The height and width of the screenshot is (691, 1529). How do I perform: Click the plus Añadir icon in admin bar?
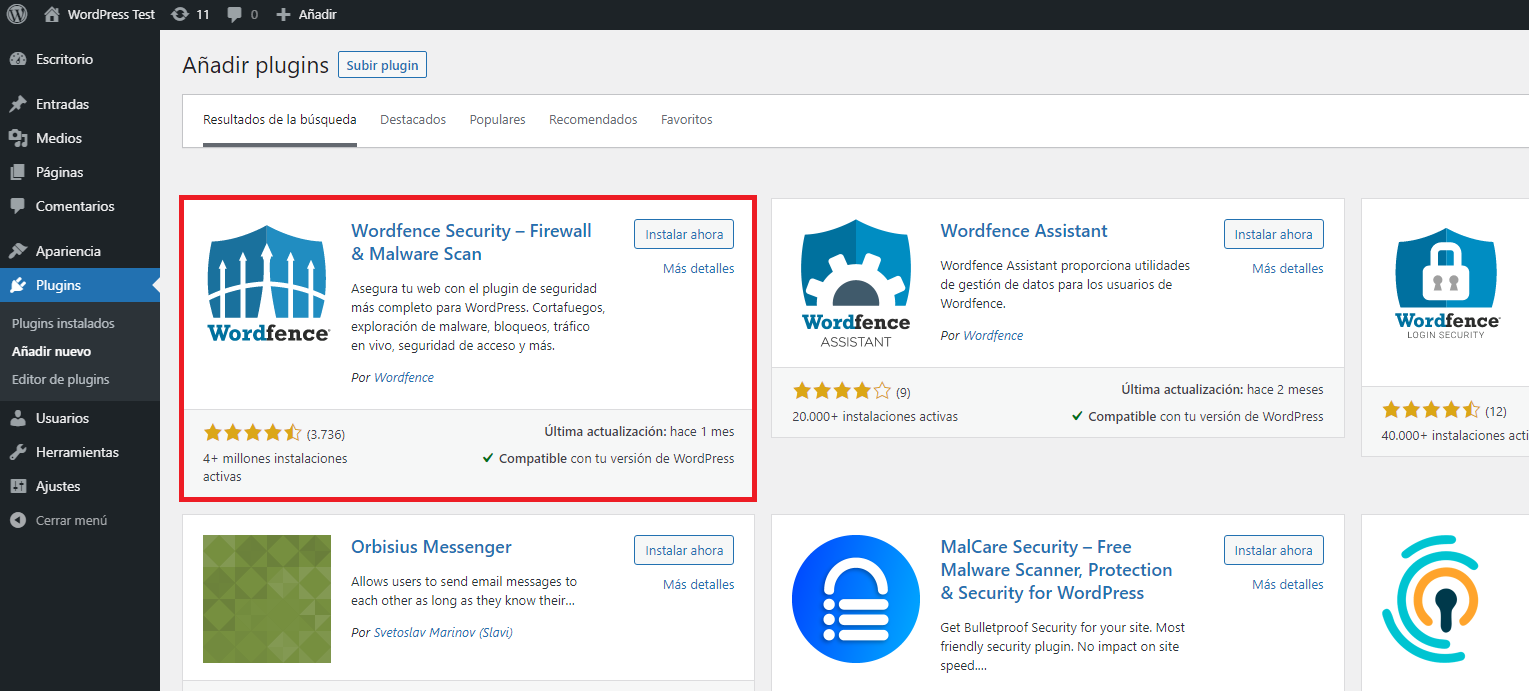pyautogui.click(x=283, y=15)
